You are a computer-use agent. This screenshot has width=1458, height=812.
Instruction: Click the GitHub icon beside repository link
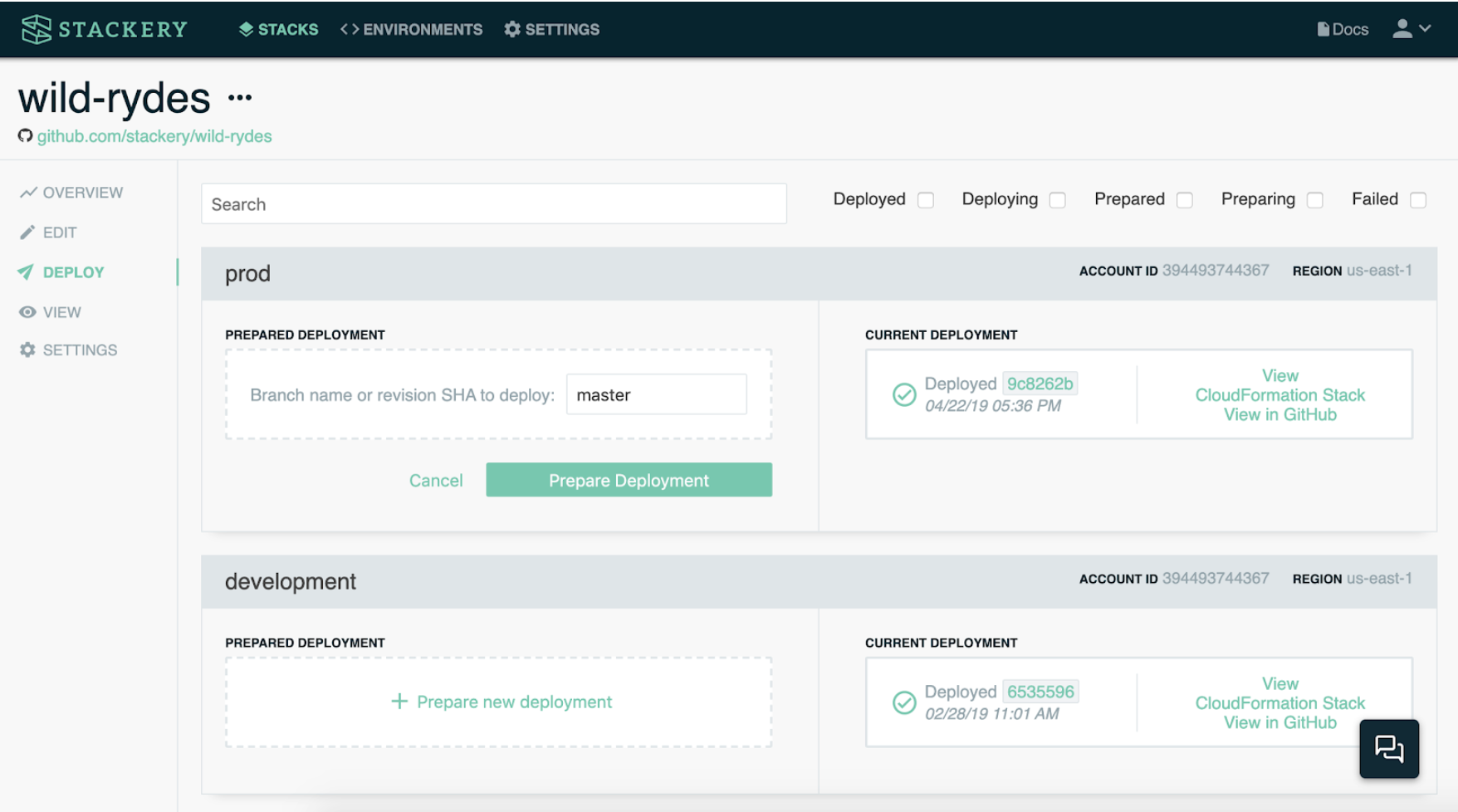(26, 135)
